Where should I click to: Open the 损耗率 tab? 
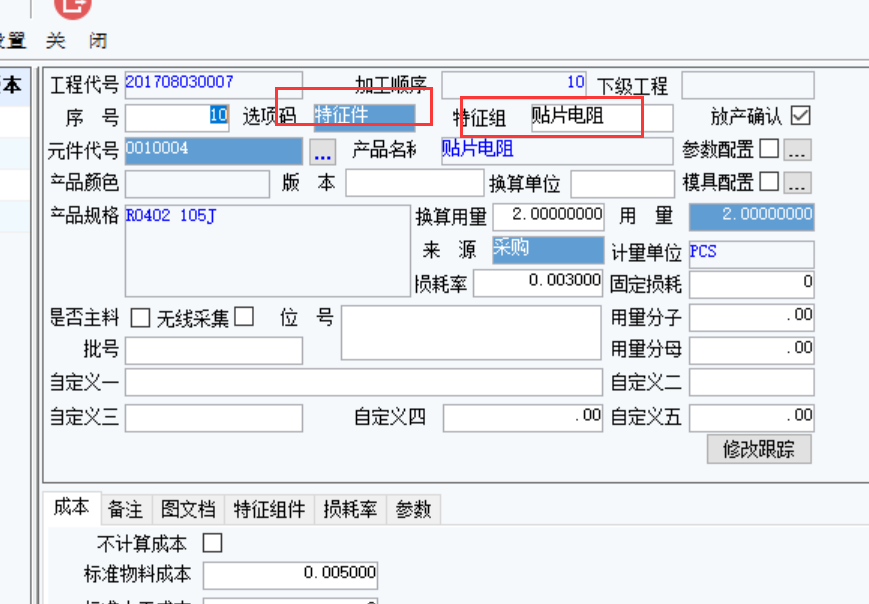350,509
